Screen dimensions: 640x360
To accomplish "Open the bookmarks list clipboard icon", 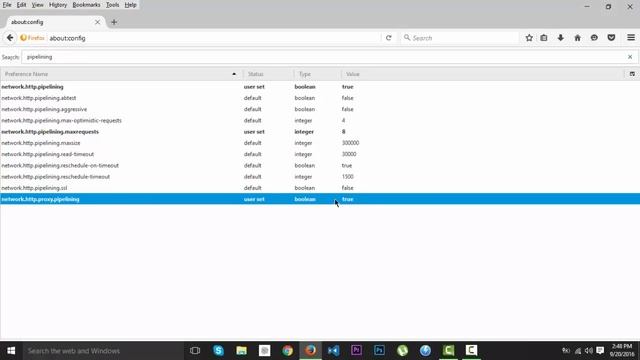I will [x=544, y=38].
